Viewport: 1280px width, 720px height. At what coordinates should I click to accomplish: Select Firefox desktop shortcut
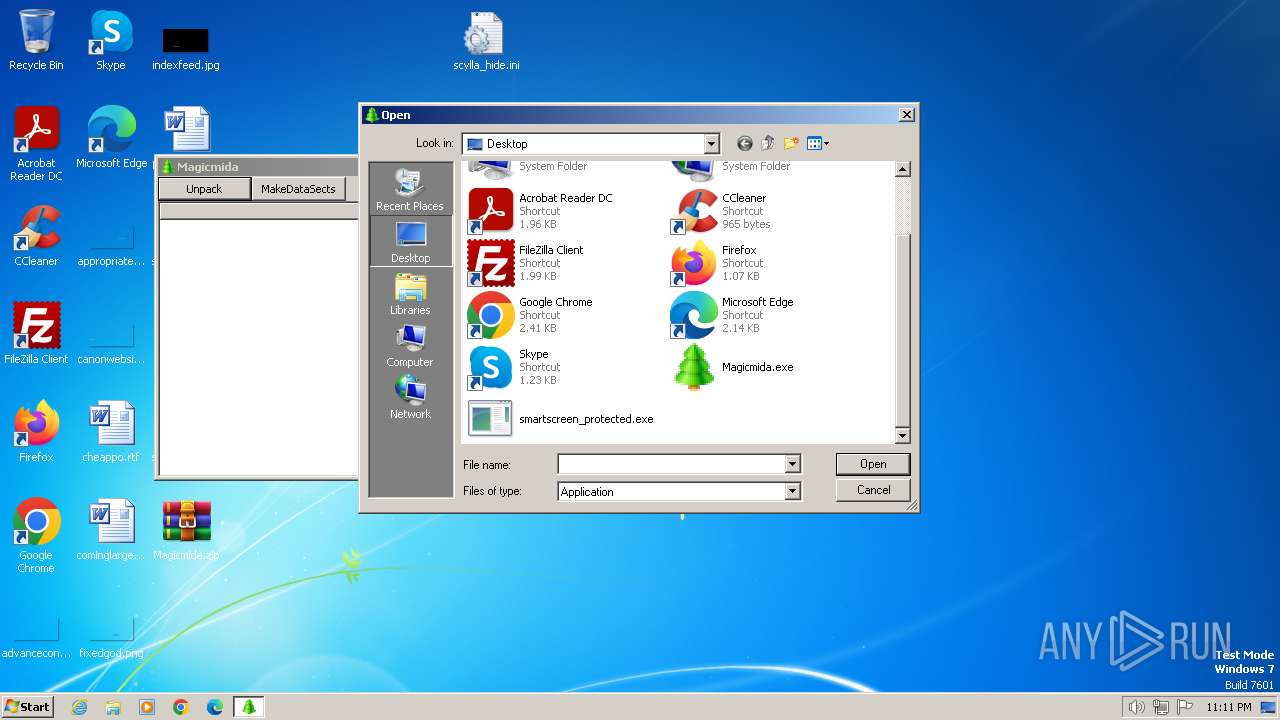tap(36, 431)
